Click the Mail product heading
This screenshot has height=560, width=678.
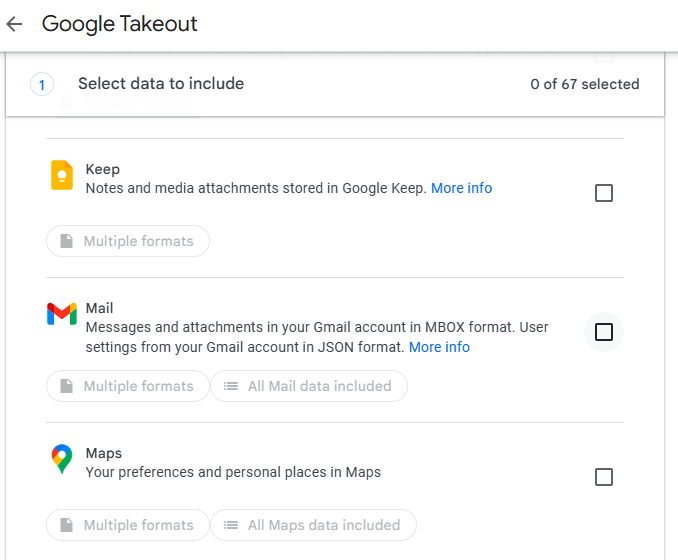[100, 309]
